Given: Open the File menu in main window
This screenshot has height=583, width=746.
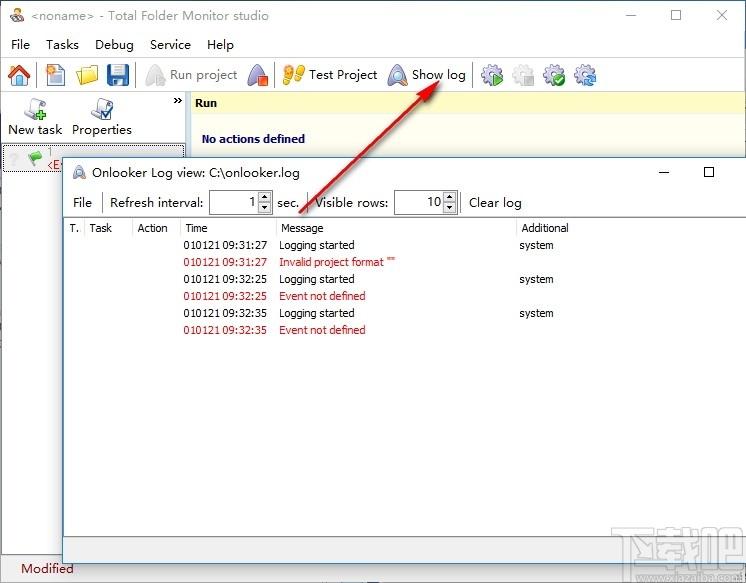Looking at the screenshot, I should click(x=20, y=45).
